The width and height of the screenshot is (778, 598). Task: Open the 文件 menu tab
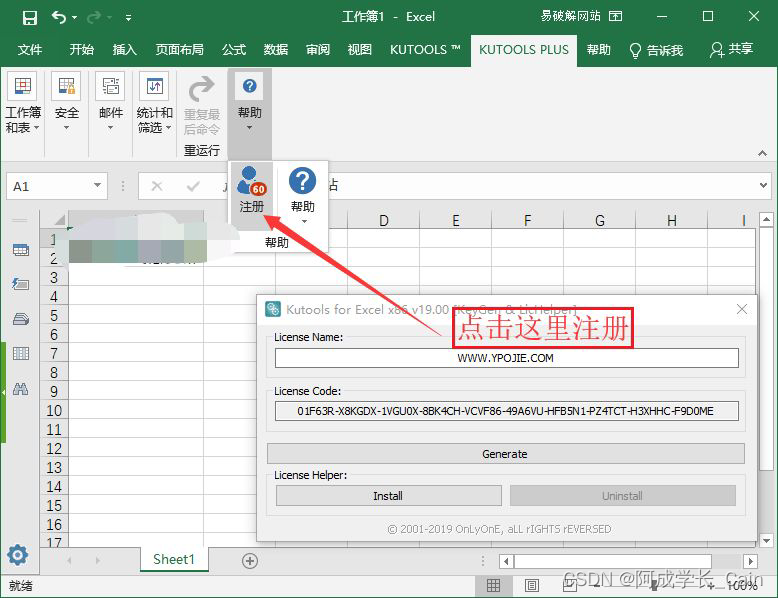(30, 50)
